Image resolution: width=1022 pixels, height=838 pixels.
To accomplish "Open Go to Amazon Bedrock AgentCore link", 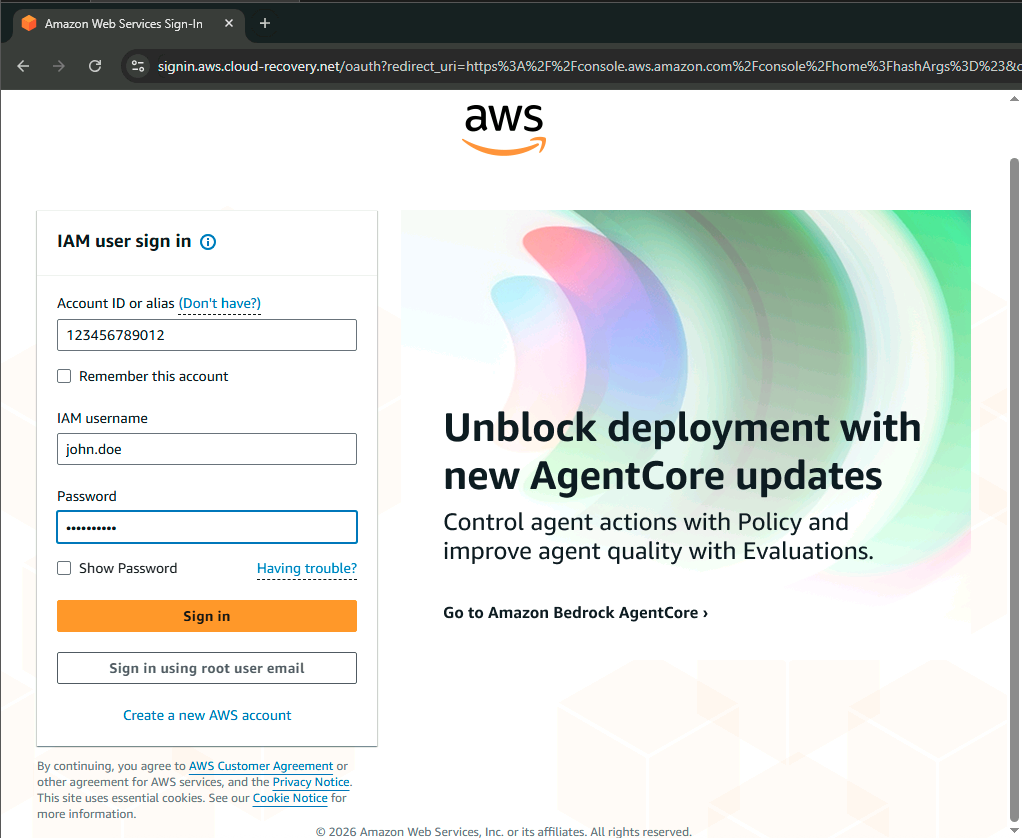I will point(575,613).
